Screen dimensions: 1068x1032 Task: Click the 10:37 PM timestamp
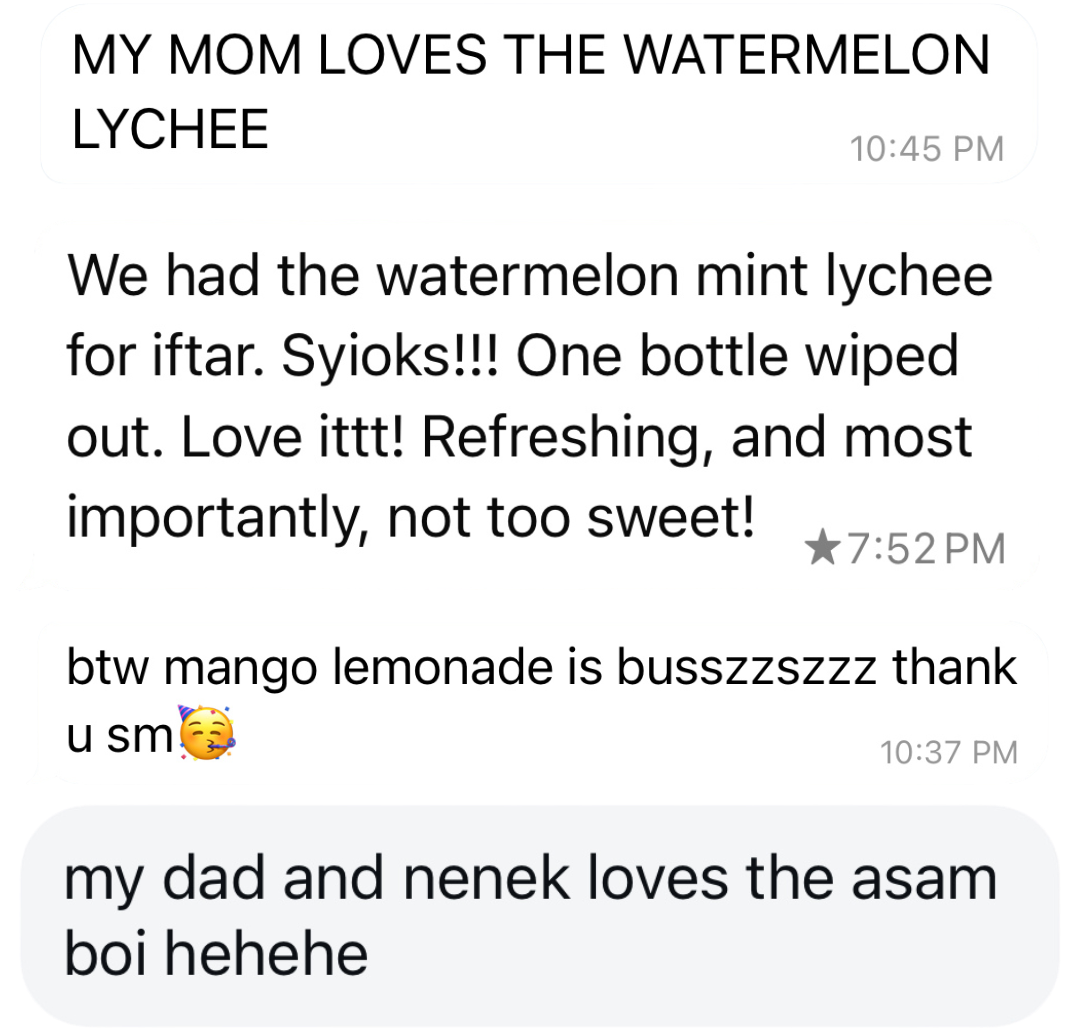(x=949, y=753)
